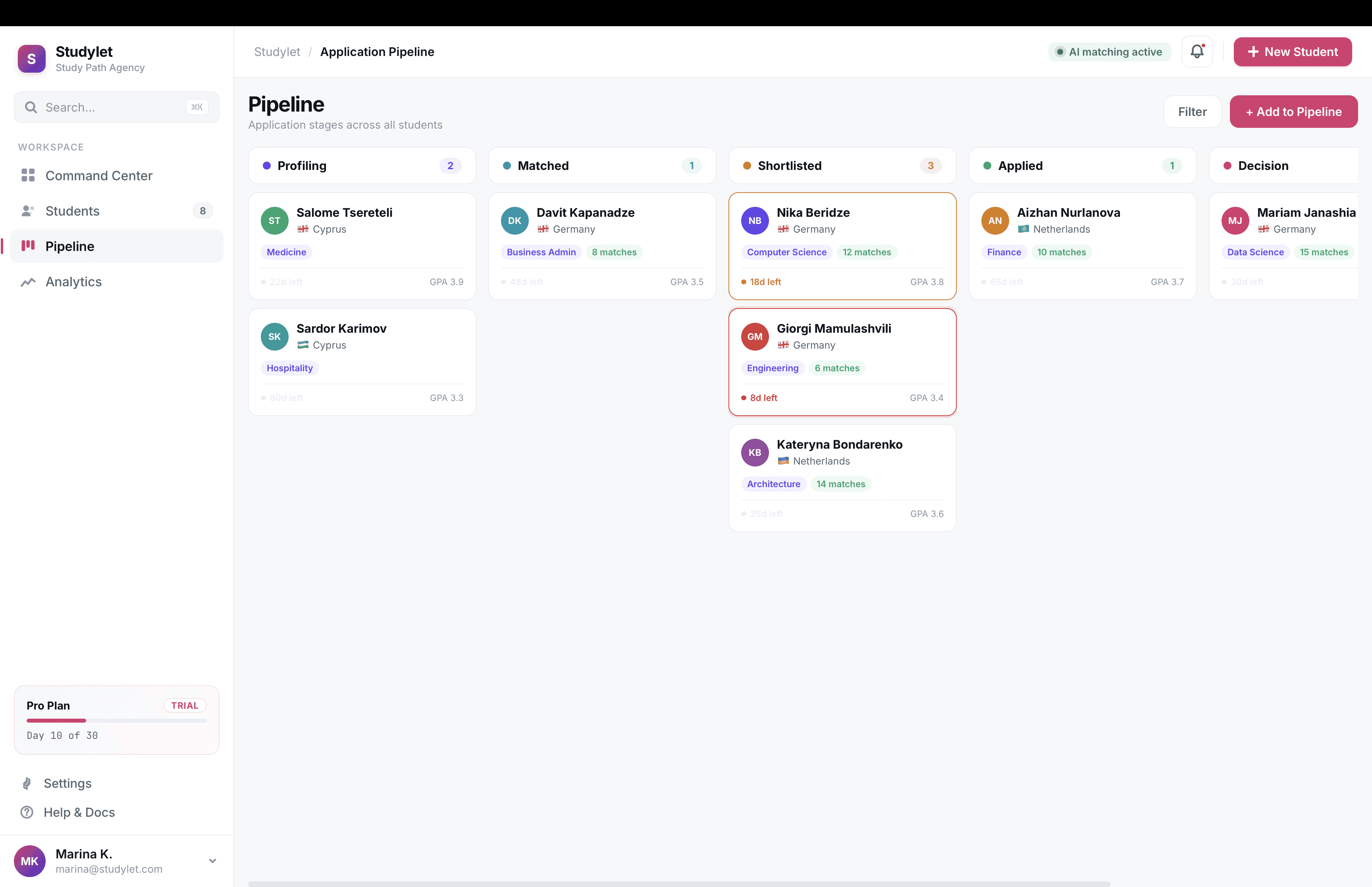The image size is (1372, 887).
Task: Click the Command Center grid icon
Action: 28,175
